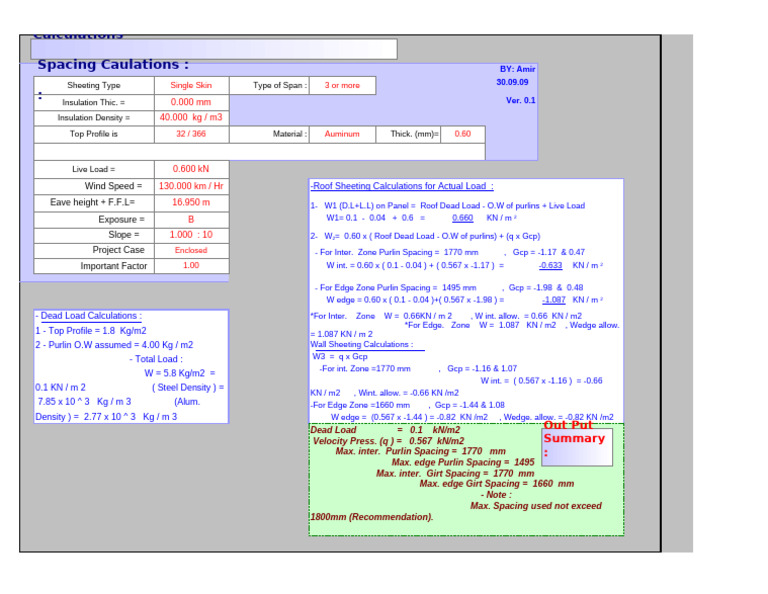Select 'Max. inter. Purlin Spacing = 1770 mm' line
This screenshot has height=594, width=768.
421,451
